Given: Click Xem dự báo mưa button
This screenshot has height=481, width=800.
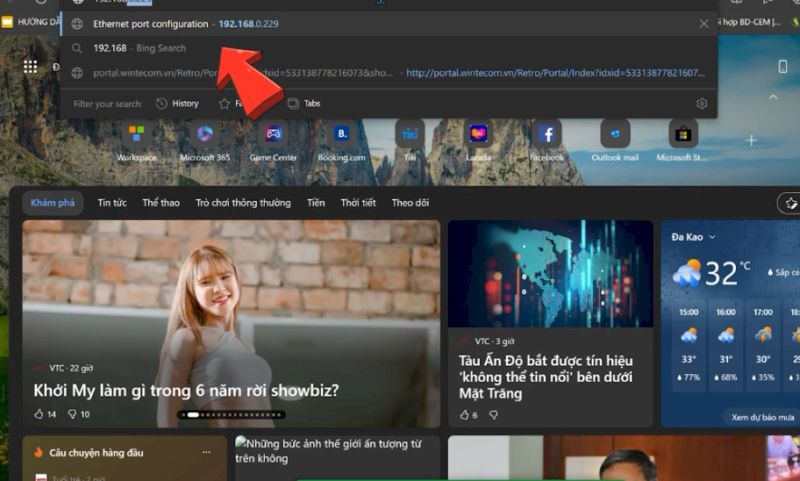Looking at the screenshot, I should tap(762, 417).
